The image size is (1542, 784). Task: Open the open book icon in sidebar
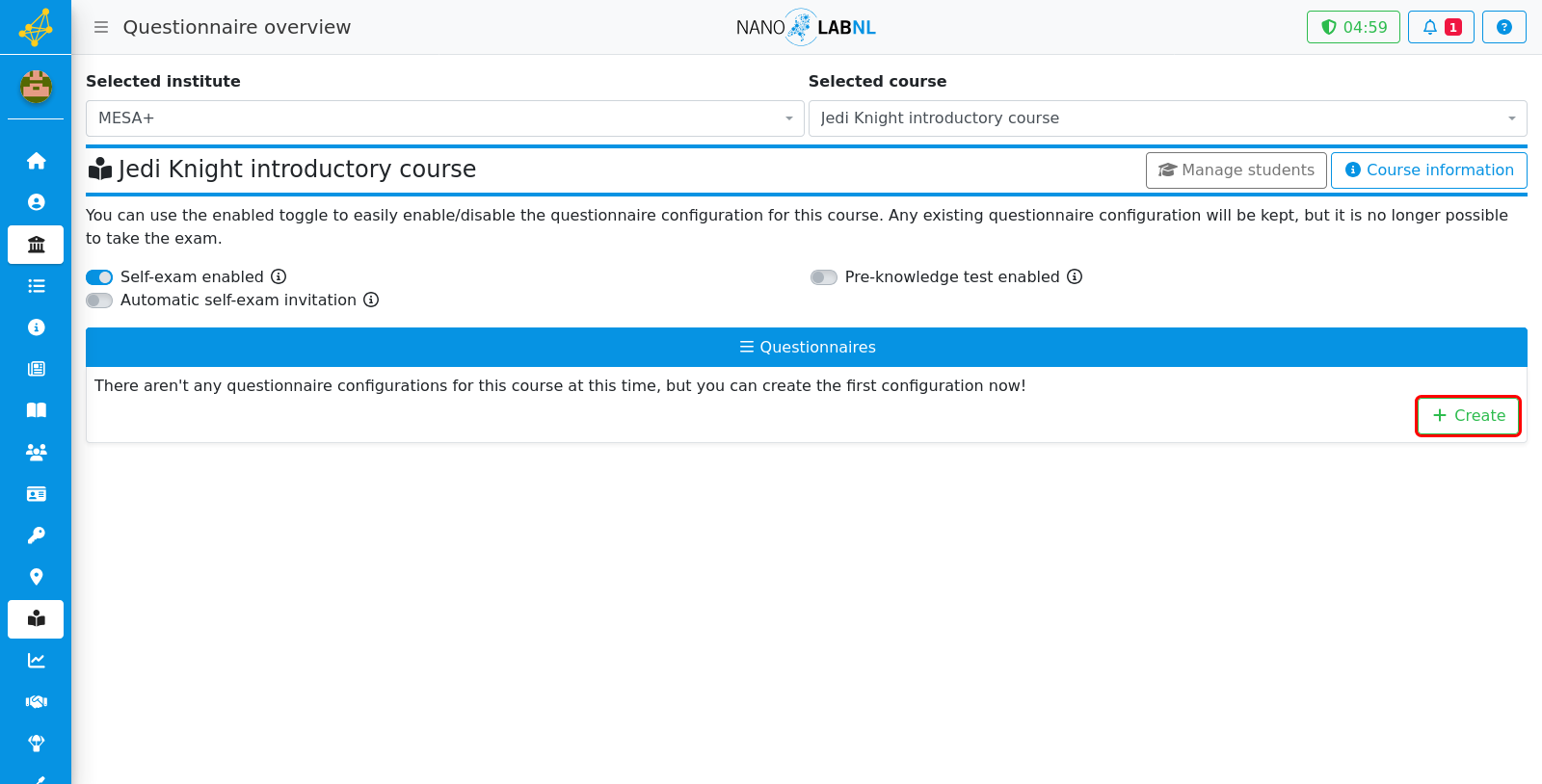click(x=36, y=410)
